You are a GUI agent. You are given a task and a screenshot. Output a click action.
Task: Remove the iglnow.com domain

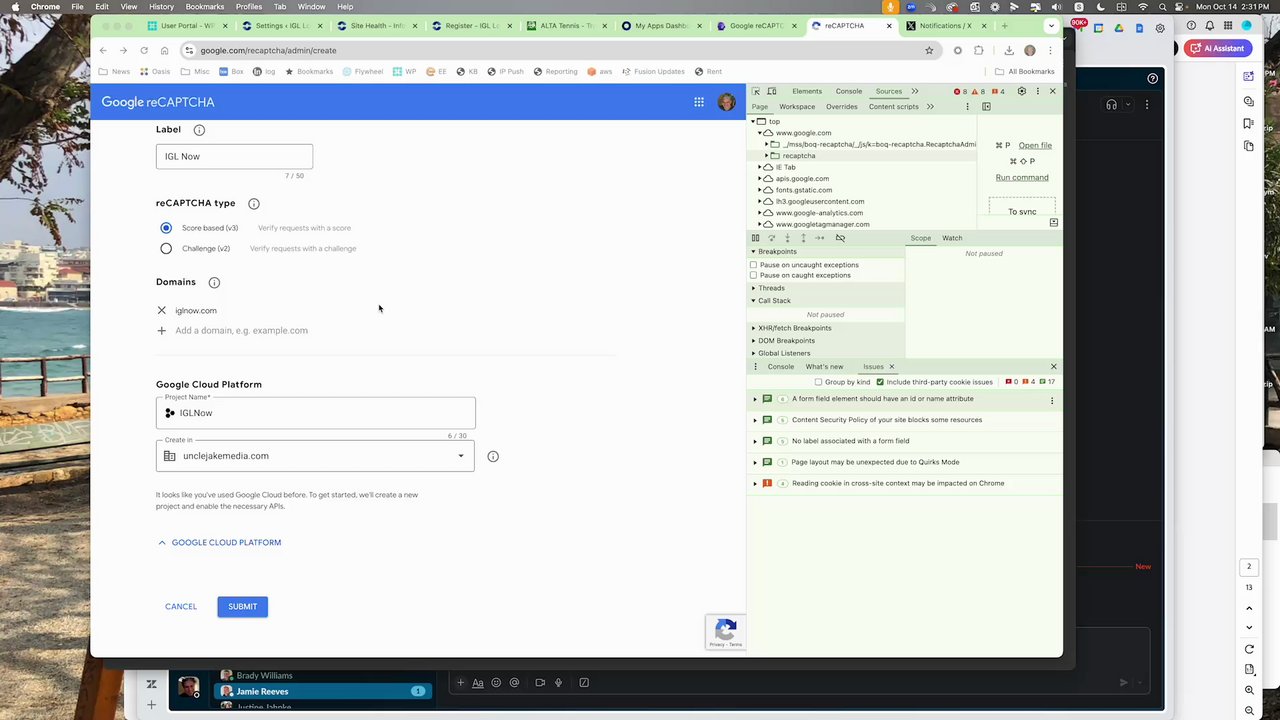click(162, 310)
